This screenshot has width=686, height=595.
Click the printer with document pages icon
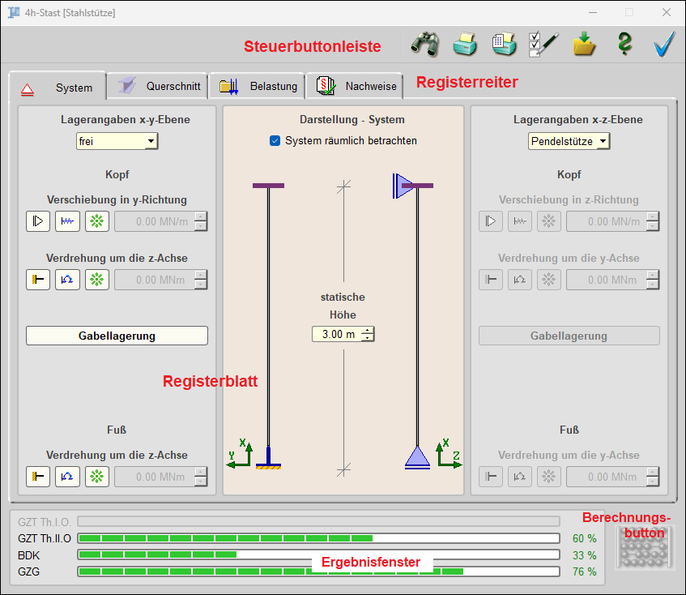504,44
